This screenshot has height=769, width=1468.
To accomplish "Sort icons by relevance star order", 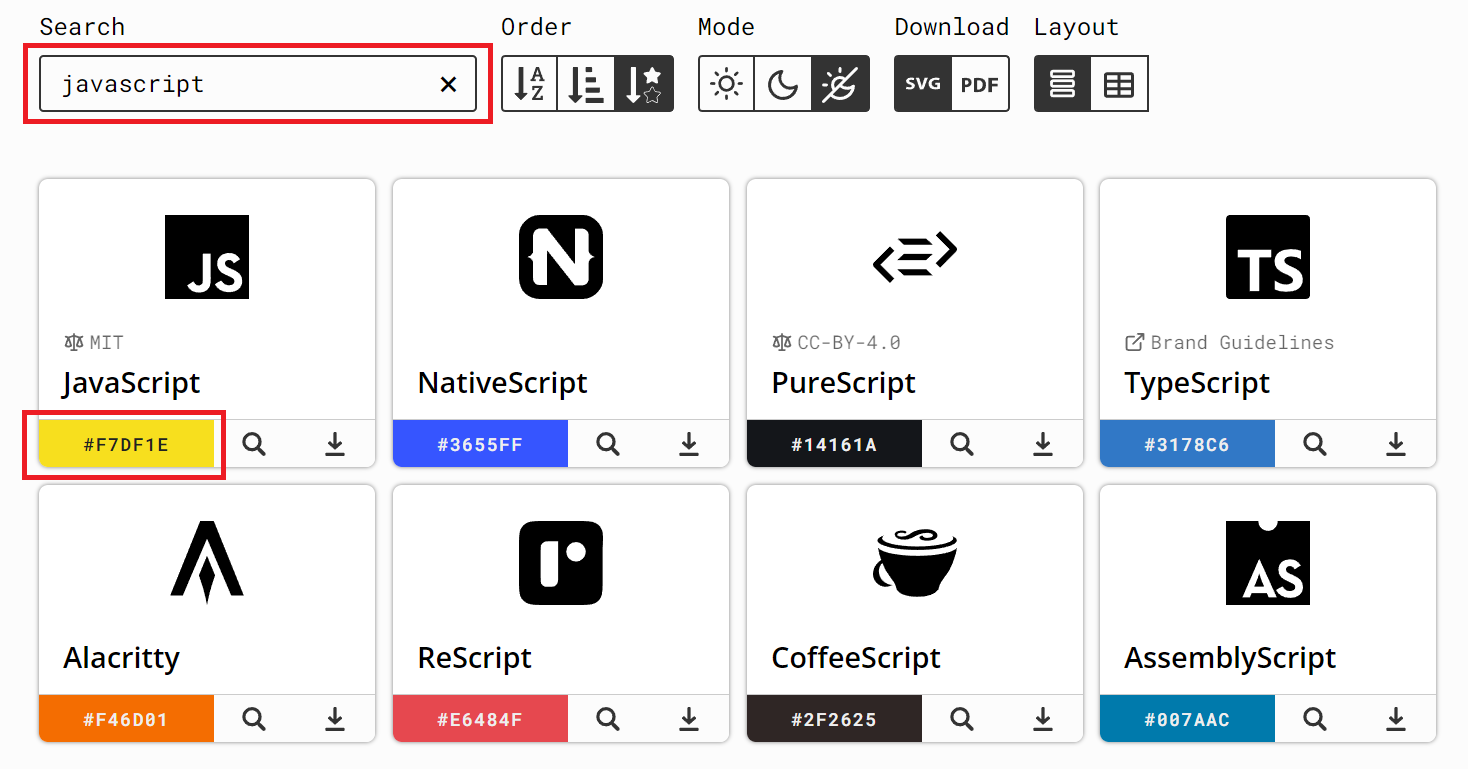I will 644,84.
